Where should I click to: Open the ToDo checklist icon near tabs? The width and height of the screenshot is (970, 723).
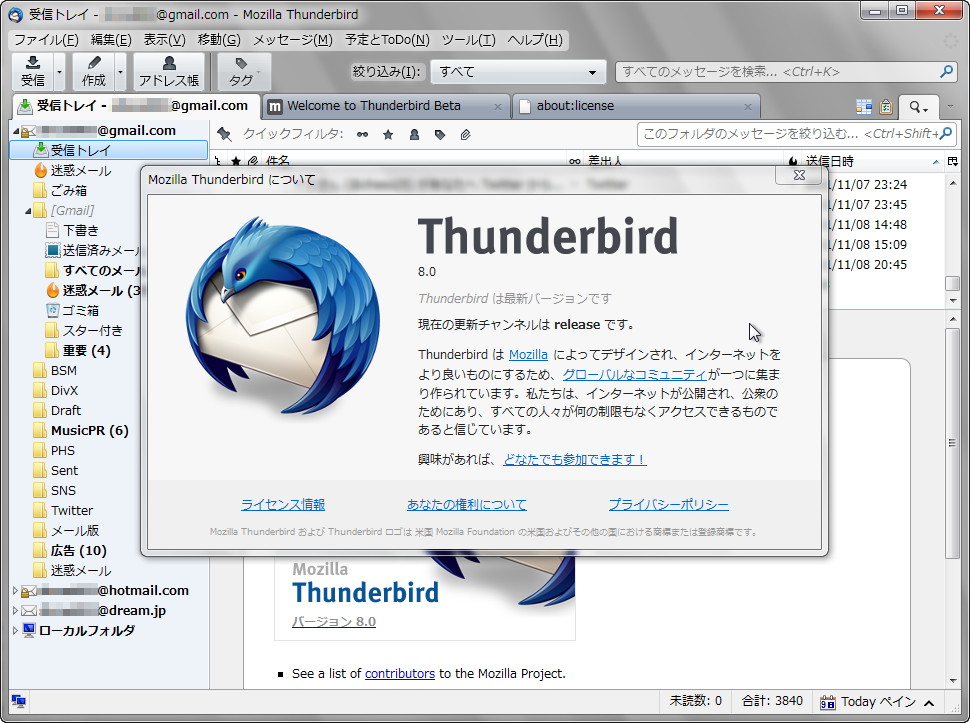point(886,105)
